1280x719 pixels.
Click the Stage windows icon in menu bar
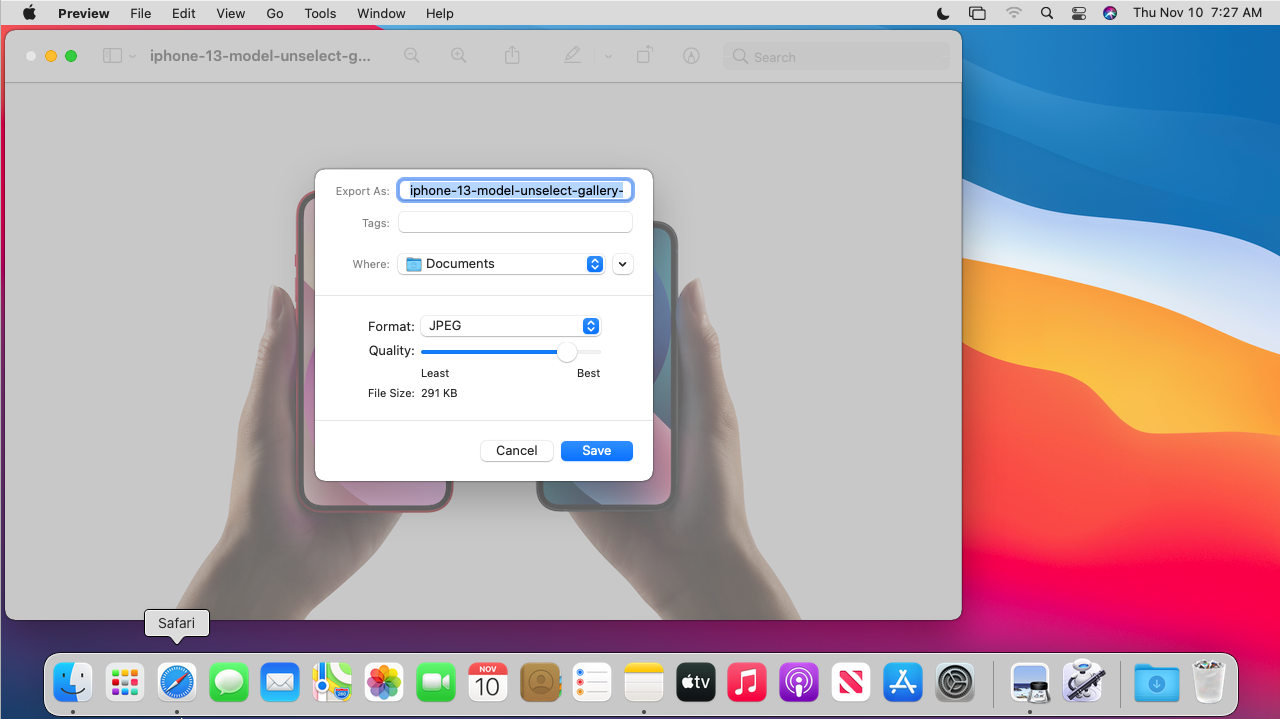pos(977,13)
